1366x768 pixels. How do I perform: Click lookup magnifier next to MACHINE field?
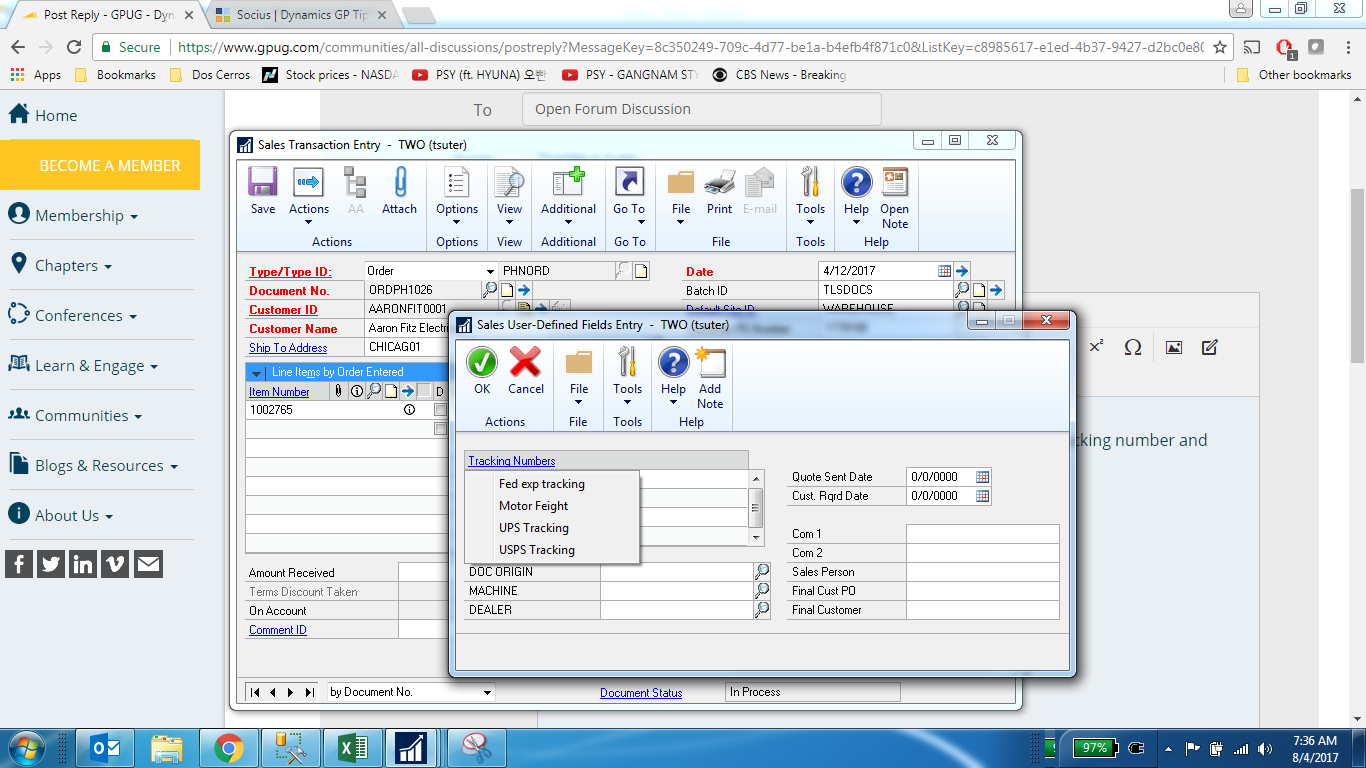tap(762, 591)
